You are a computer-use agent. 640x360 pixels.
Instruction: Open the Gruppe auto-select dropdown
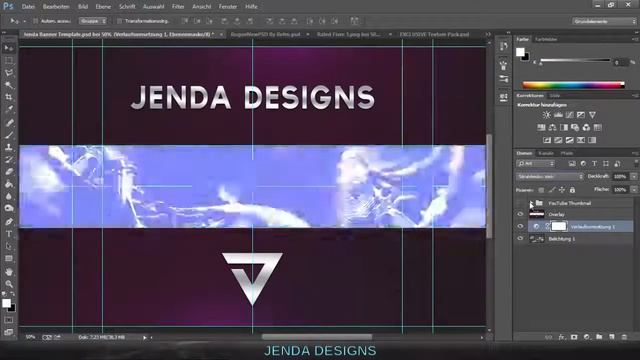(93, 21)
